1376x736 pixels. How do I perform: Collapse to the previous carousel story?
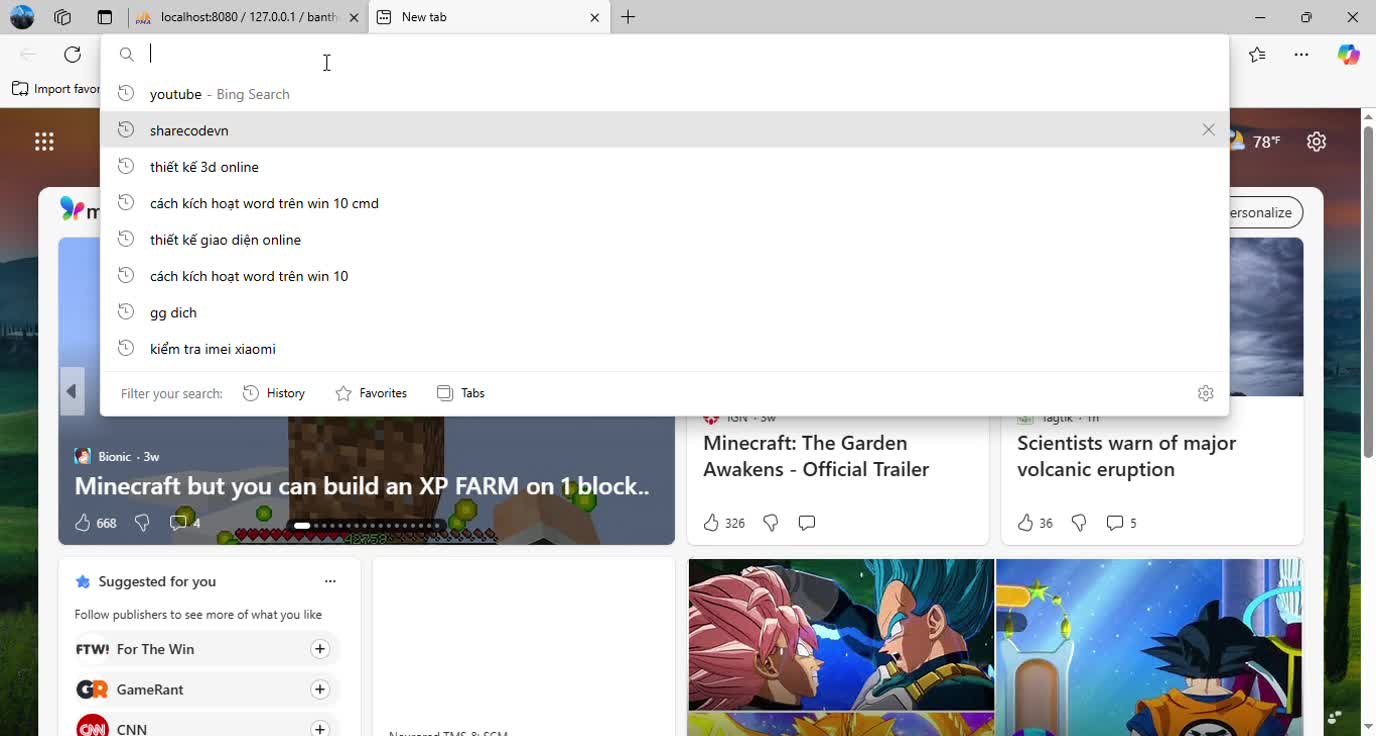point(71,390)
